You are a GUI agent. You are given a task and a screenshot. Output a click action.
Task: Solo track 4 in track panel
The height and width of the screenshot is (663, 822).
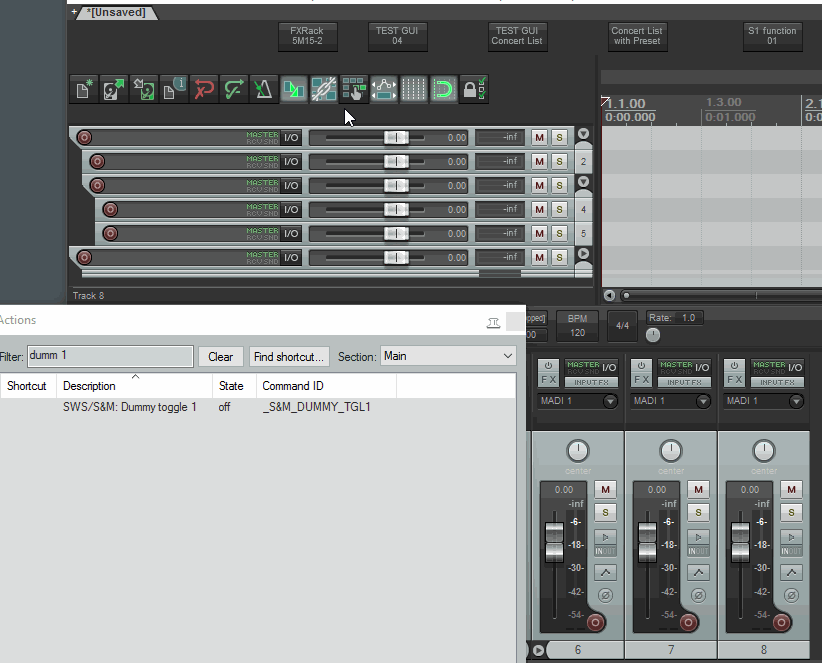pyautogui.click(x=559, y=210)
